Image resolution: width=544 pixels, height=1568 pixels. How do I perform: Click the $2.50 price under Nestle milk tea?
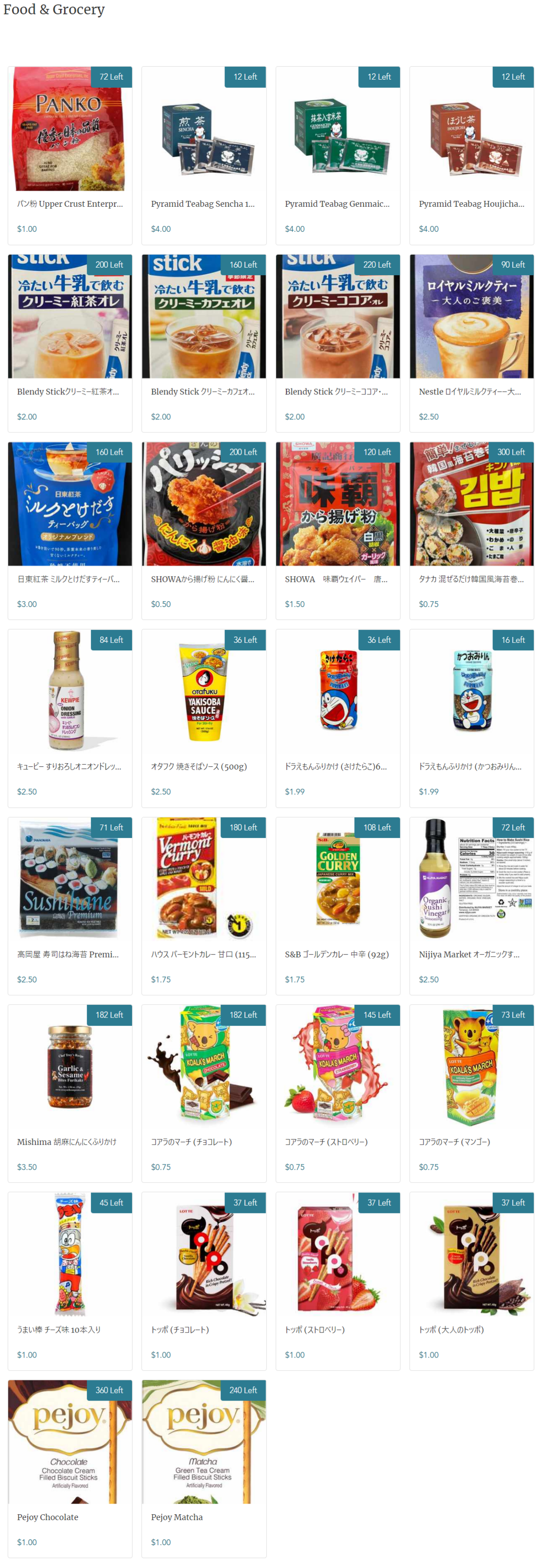pyautogui.click(x=429, y=416)
